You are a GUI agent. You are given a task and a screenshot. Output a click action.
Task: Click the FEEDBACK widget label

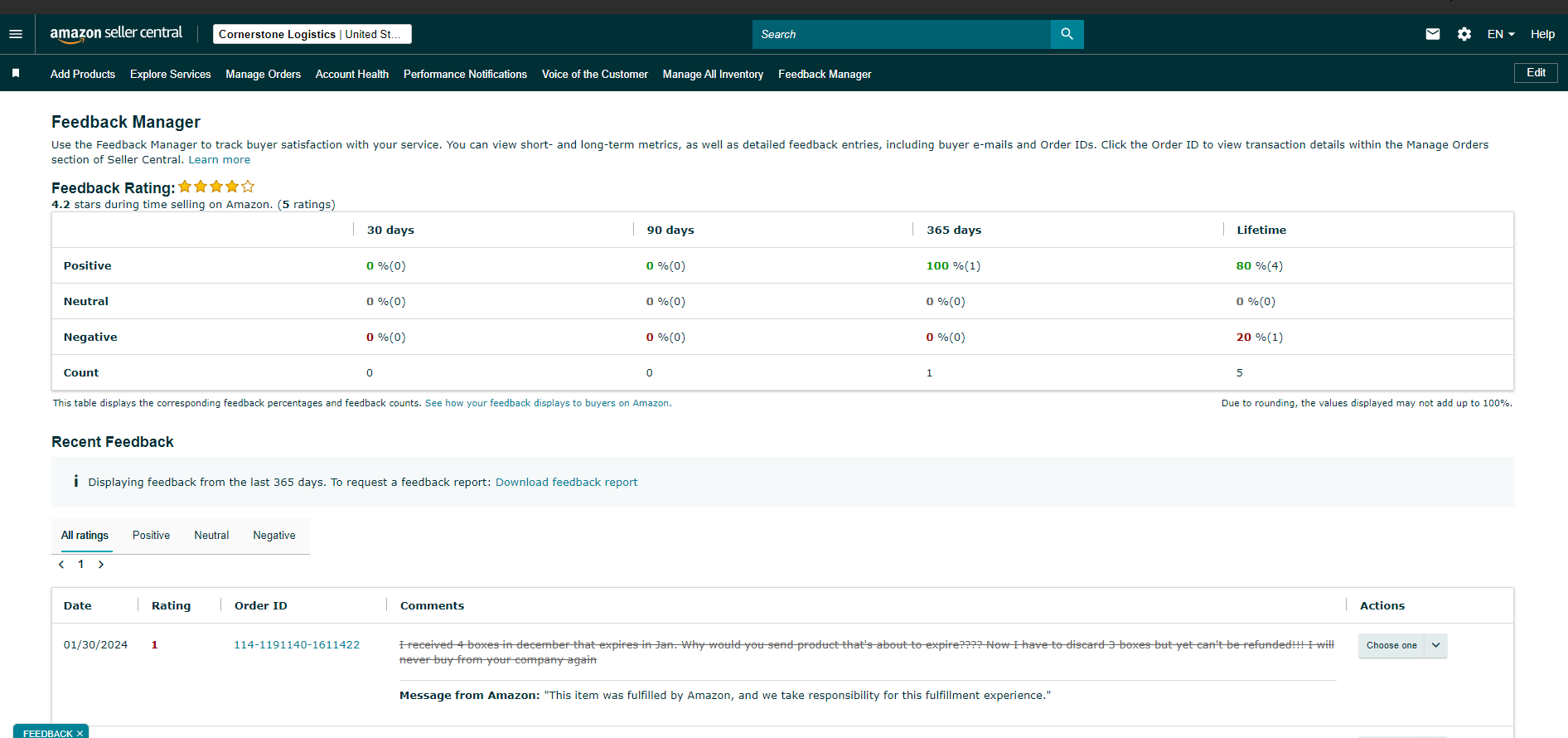(47, 733)
